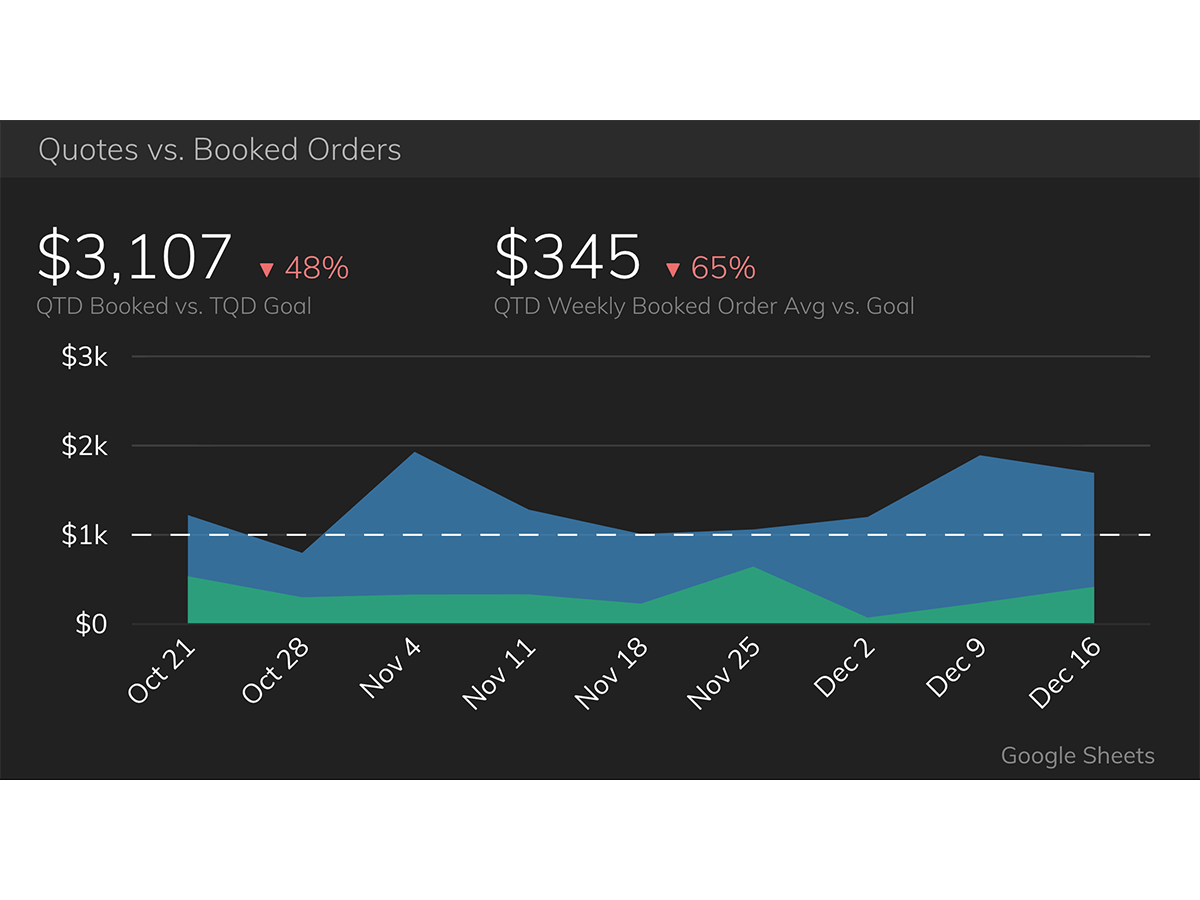Image resolution: width=1200 pixels, height=900 pixels.
Task: Click the QTD Weekly Booked Order Avg caption
Action: point(704,306)
